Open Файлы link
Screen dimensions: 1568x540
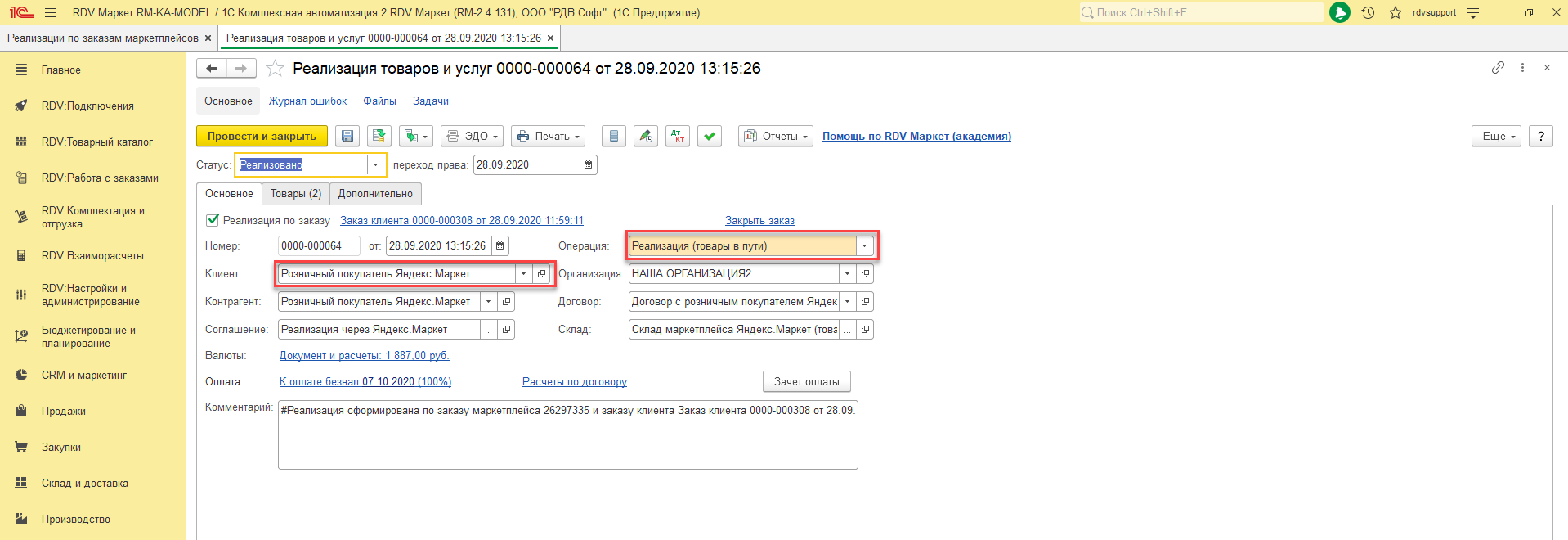(x=379, y=101)
